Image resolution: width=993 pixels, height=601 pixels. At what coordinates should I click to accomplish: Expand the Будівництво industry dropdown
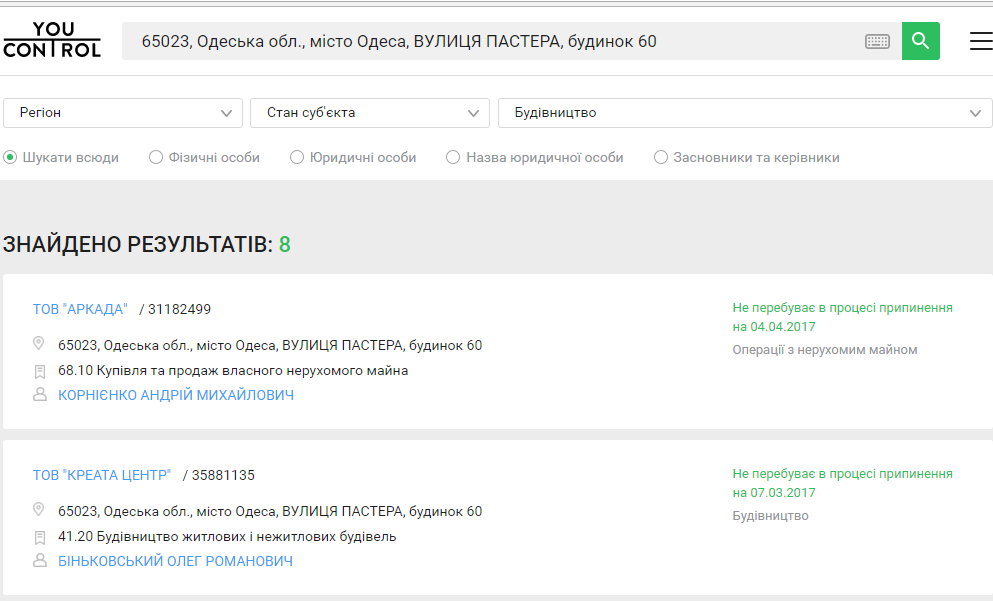point(745,113)
